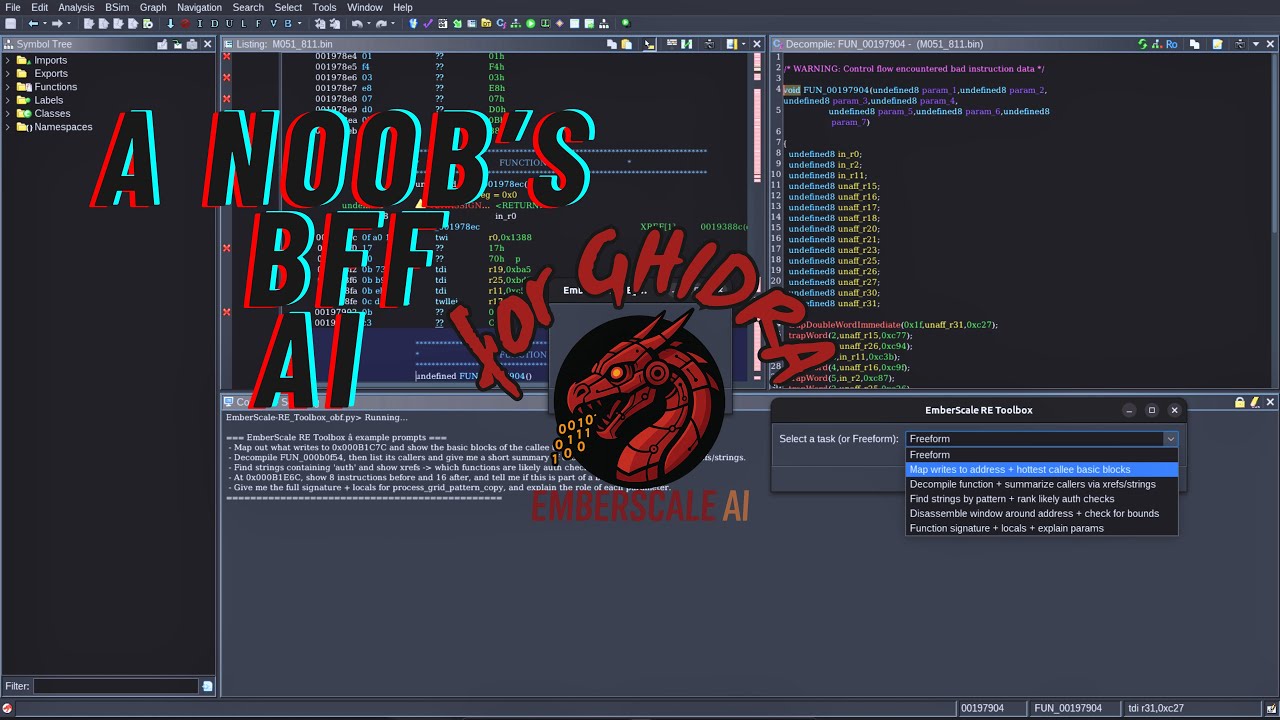
Task: Toggle the F navigation marker icon
Action: 258,23
